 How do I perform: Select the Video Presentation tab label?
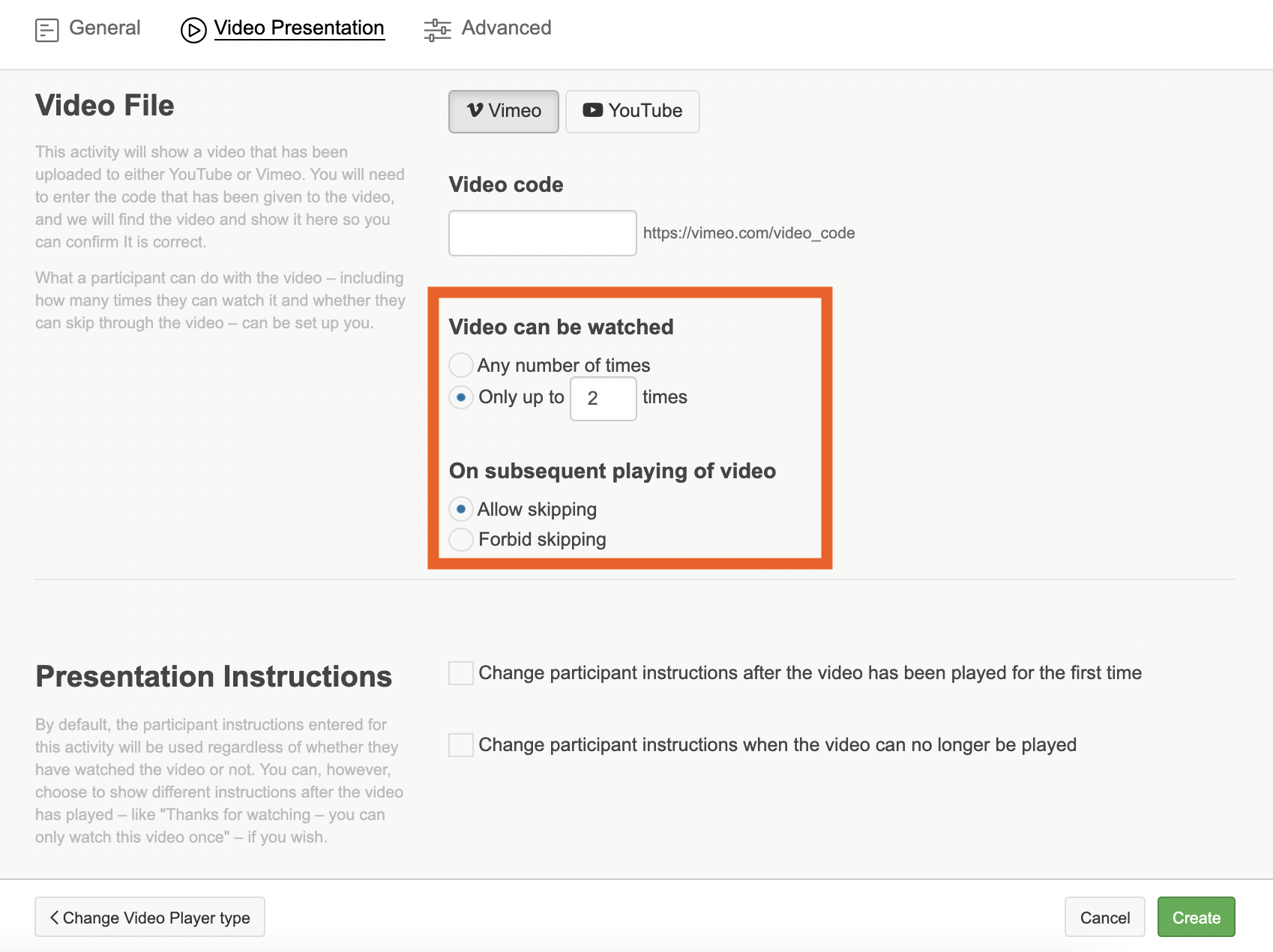click(x=298, y=28)
